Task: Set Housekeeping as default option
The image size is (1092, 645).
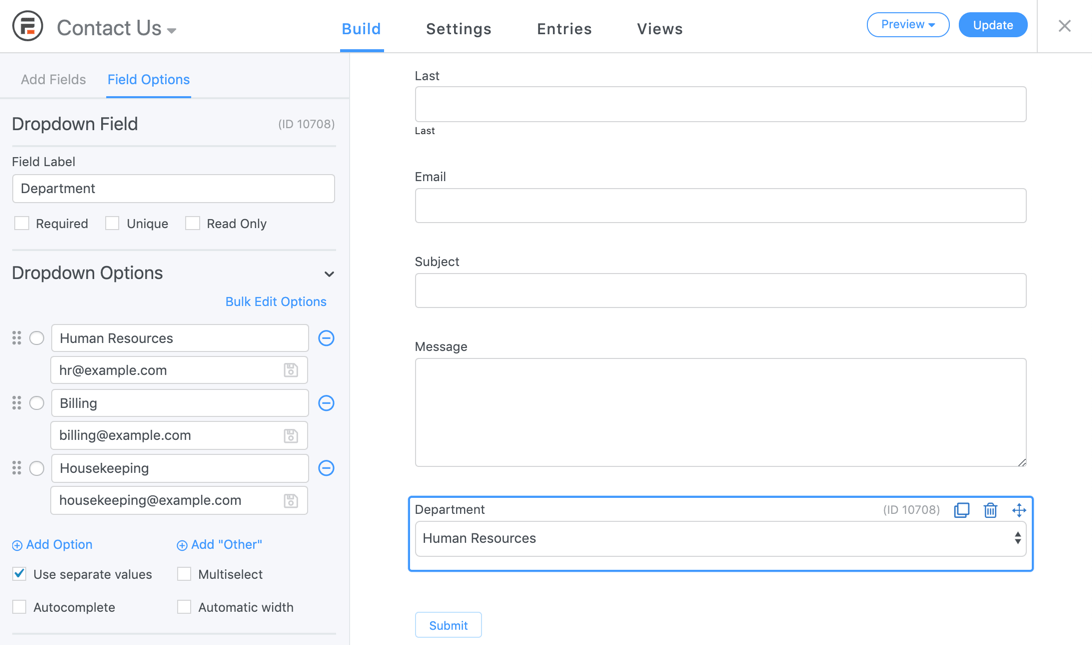Action: point(37,468)
